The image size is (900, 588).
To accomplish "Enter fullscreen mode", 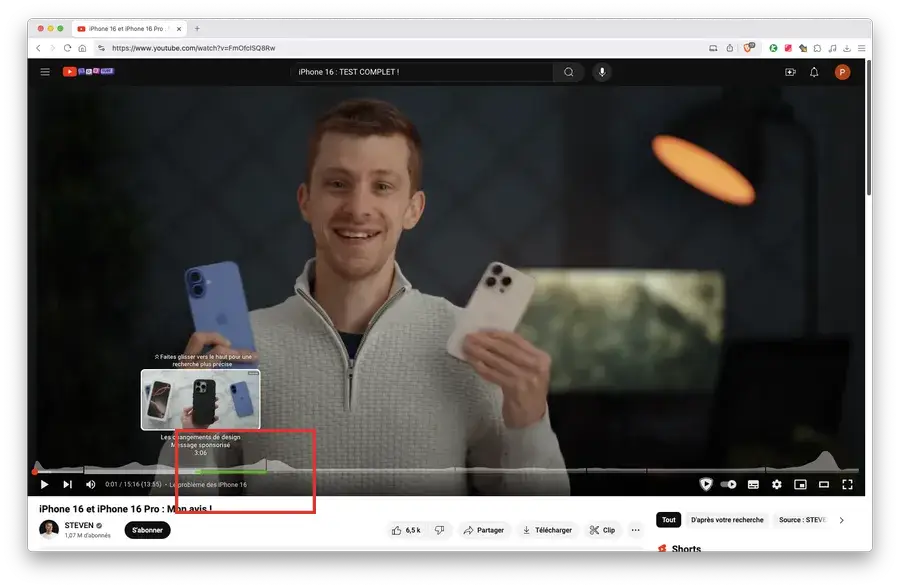I will click(x=847, y=484).
